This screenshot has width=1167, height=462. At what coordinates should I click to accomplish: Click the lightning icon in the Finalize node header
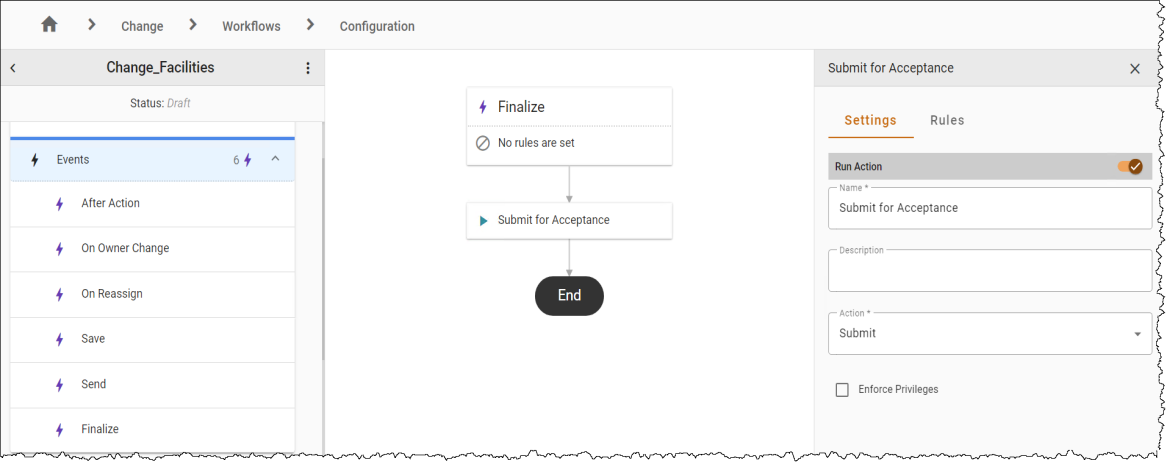pos(482,107)
